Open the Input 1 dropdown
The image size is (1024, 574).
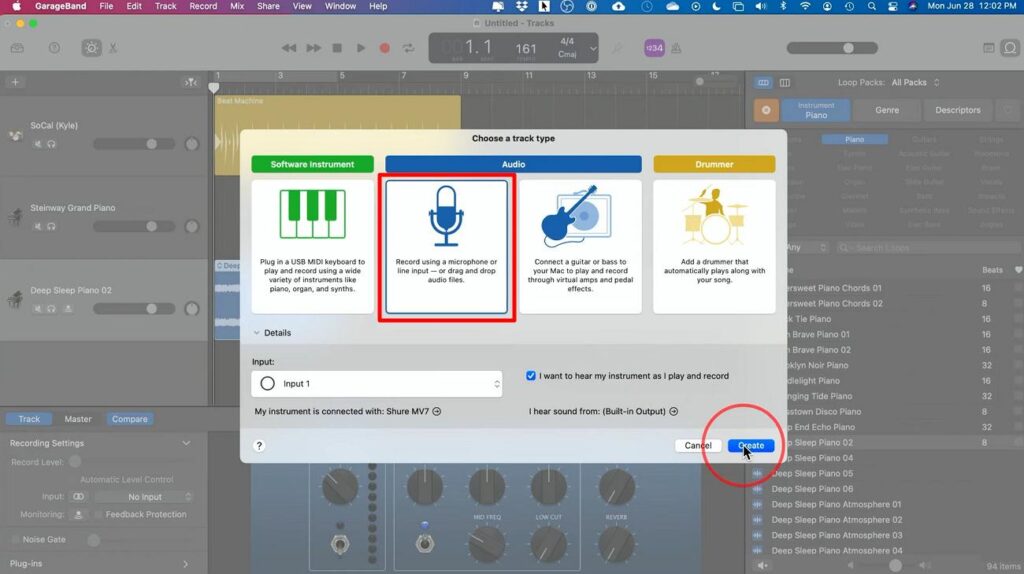coord(377,384)
